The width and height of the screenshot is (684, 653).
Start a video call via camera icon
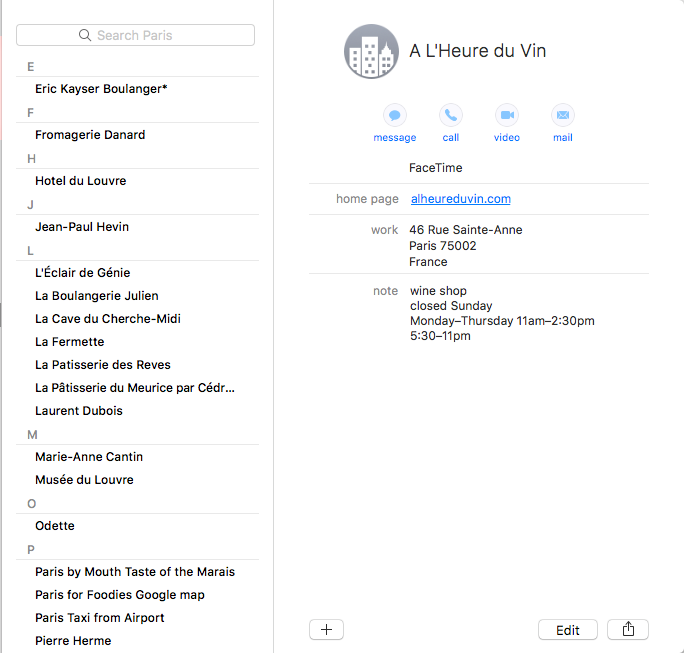(x=507, y=115)
